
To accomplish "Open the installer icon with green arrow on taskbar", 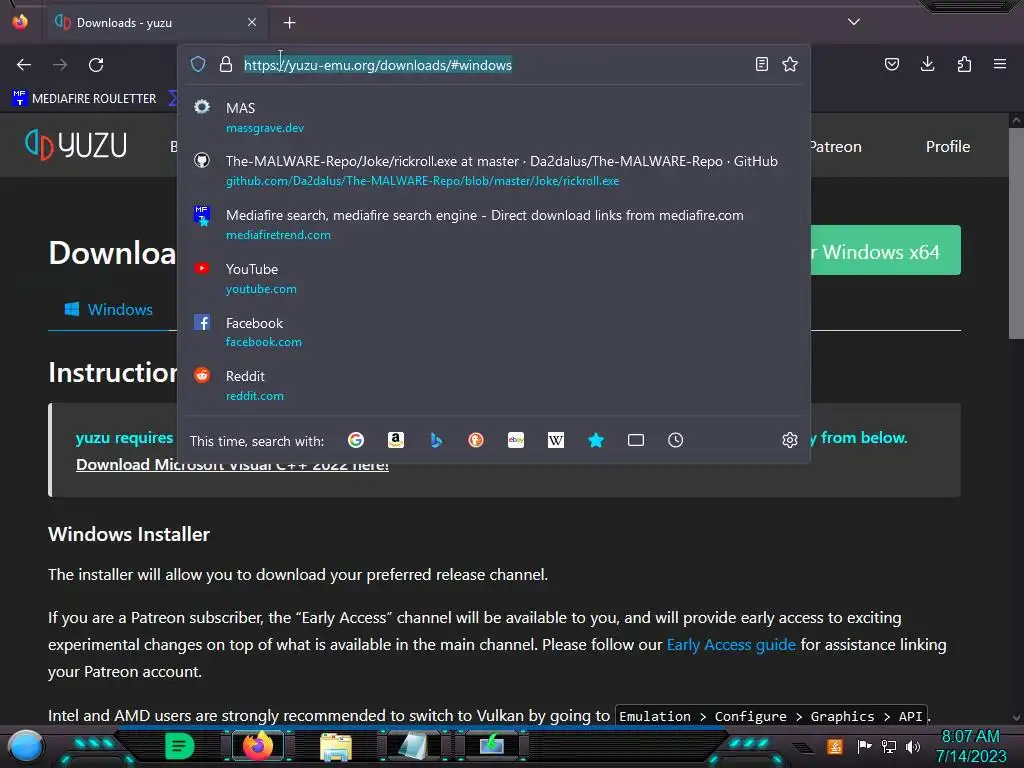I will pyautogui.click(x=491, y=745).
